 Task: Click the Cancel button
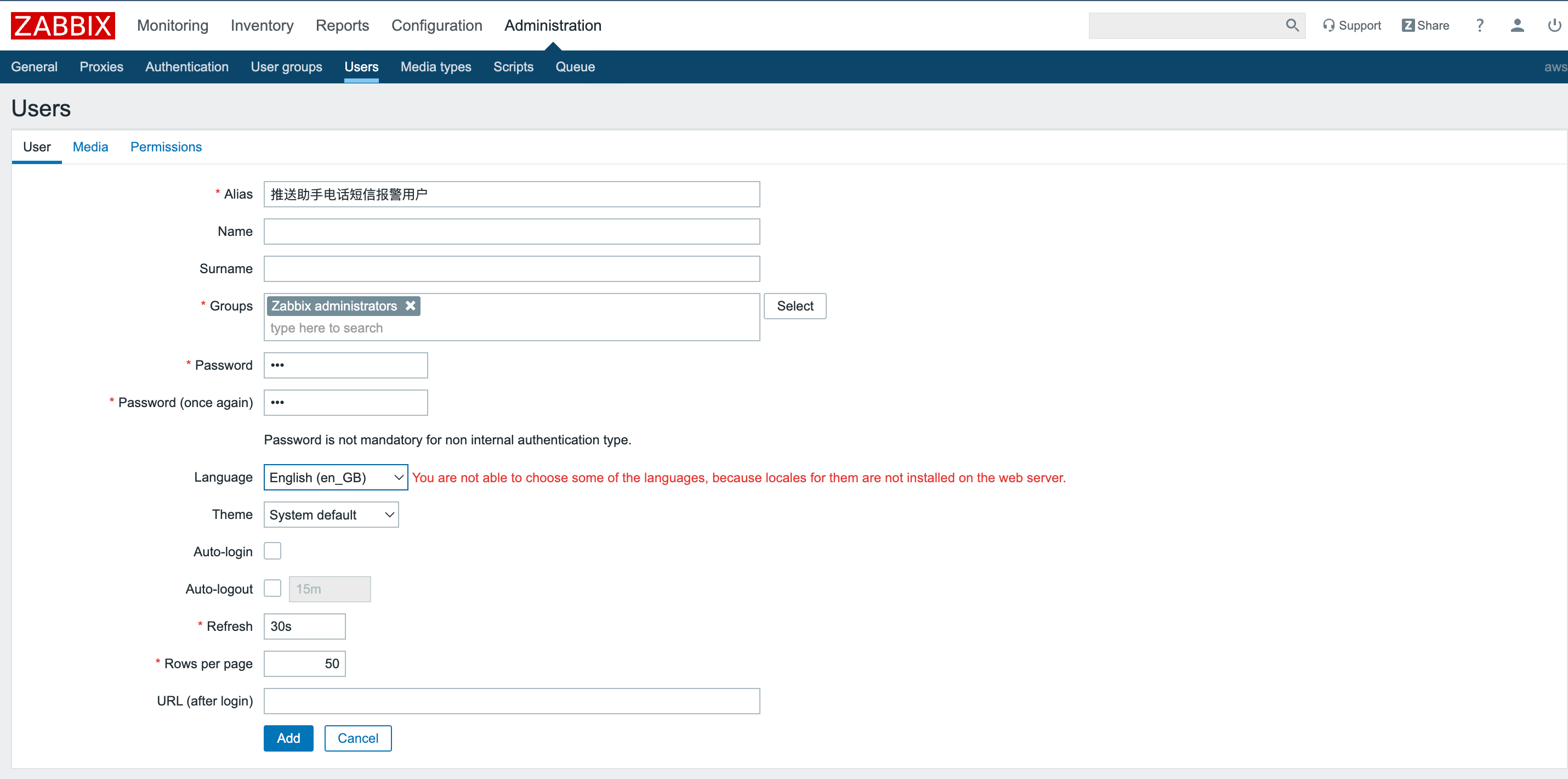pos(358,738)
